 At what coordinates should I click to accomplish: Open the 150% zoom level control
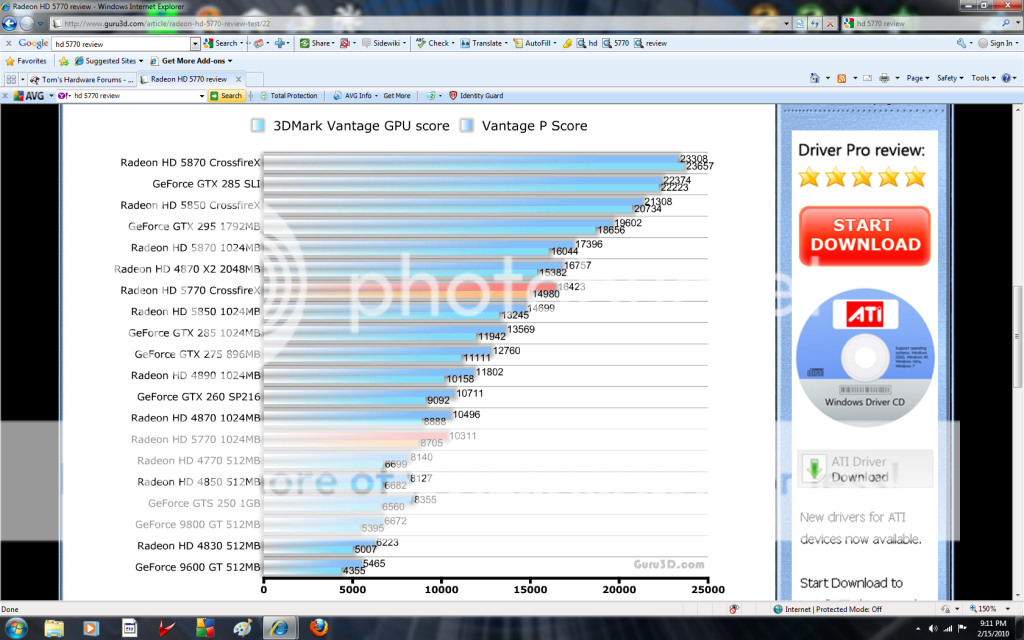coord(989,609)
